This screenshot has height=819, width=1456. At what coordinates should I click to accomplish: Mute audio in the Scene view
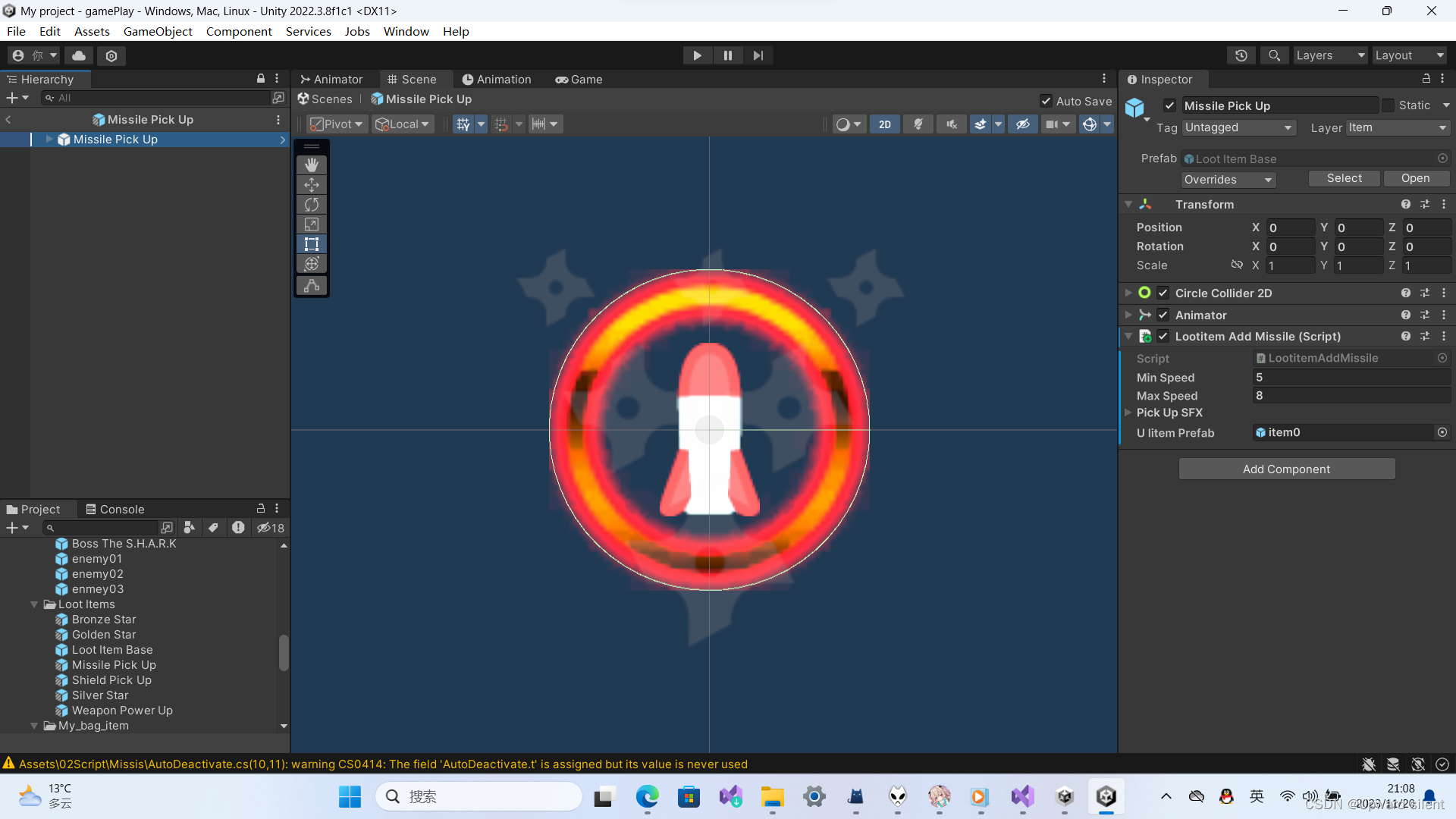pos(951,124)
